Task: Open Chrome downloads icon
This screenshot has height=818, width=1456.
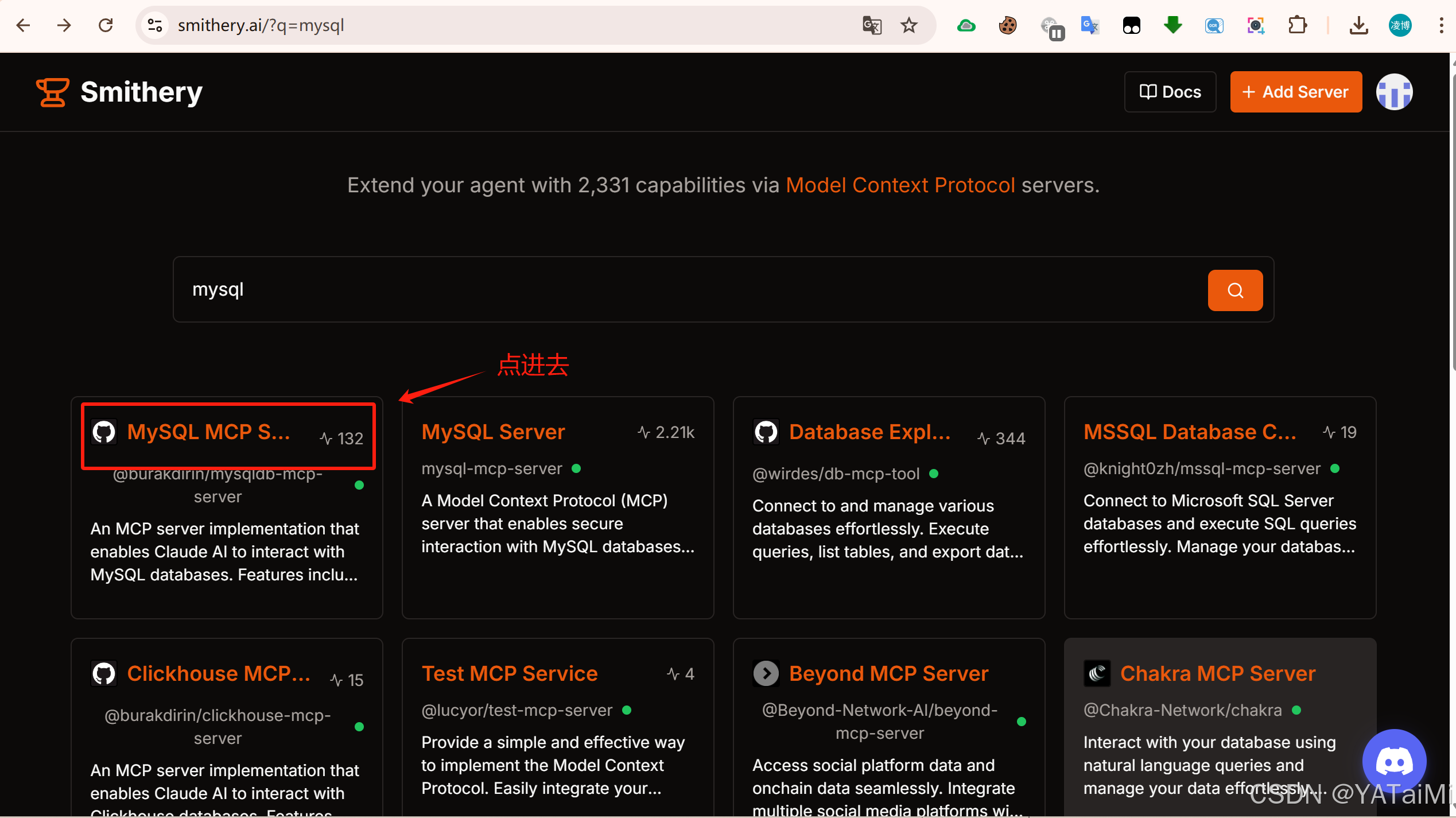Action: pos(1358,25)
